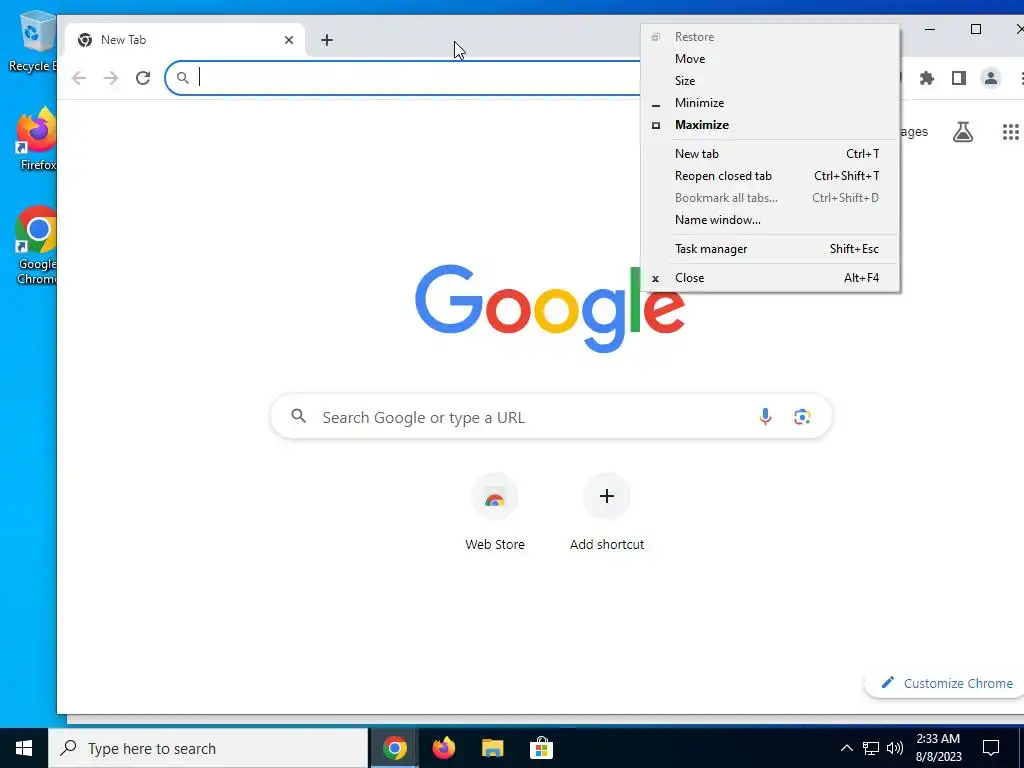Select Reopen closed tab entry
This screenshot has width=1024, height=768.
(x=769, y=176)
